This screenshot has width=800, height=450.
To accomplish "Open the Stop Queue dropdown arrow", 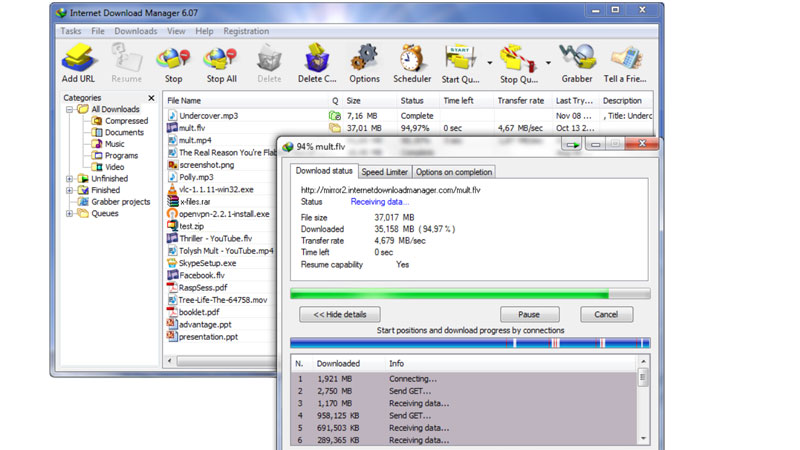I will click(x=548, y=63).
